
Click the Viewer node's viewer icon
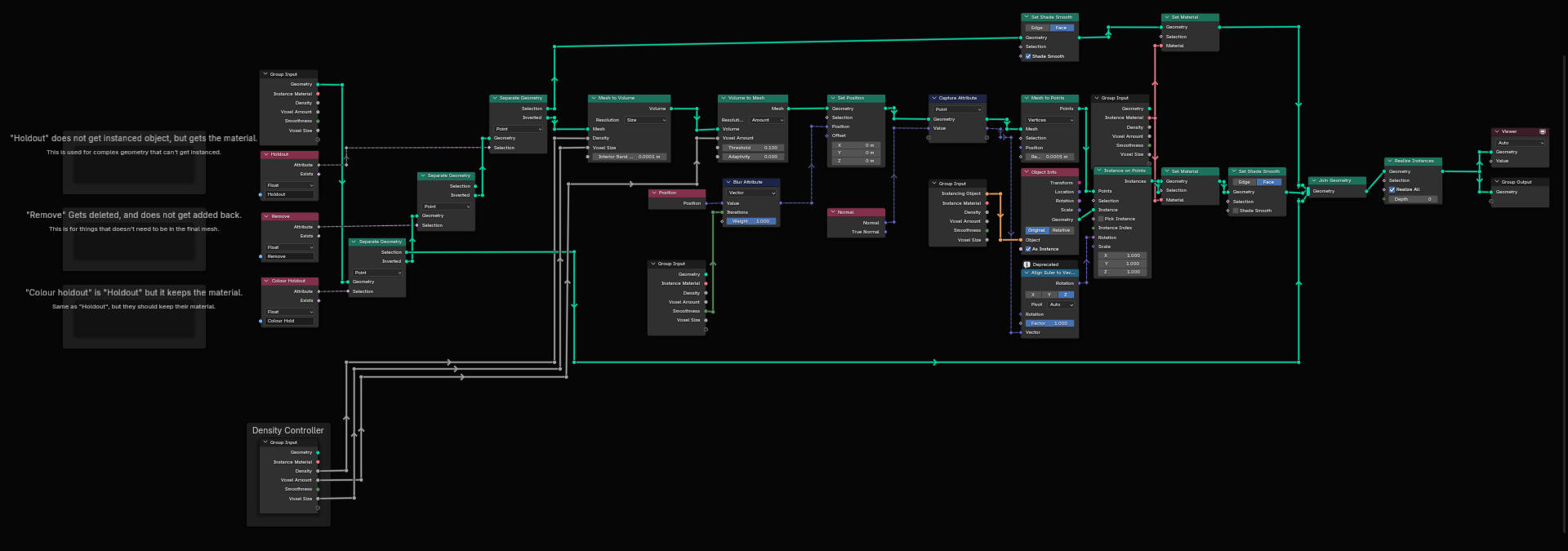coord(1542,131)
